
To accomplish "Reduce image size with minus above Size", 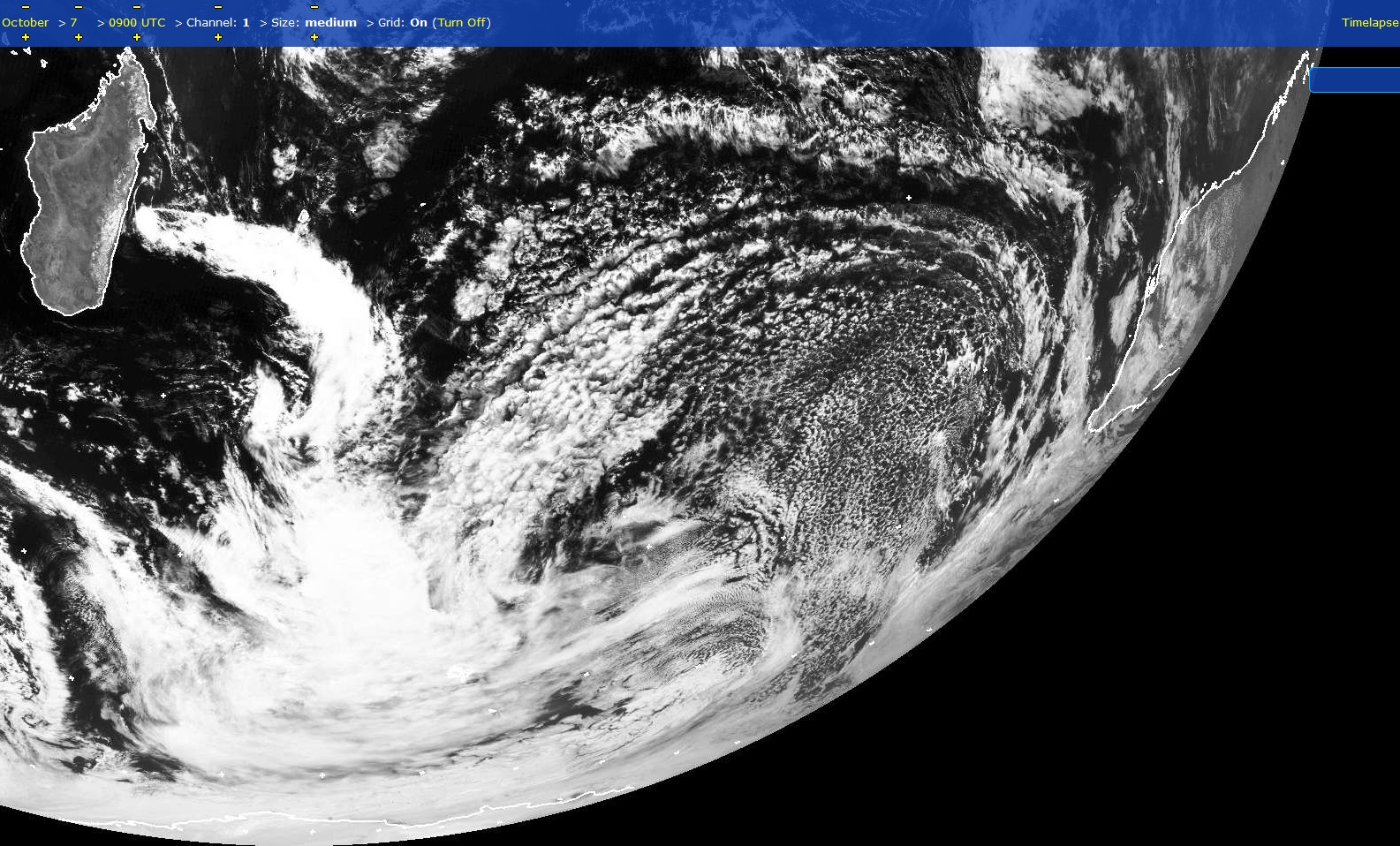I will coord(314,7).
